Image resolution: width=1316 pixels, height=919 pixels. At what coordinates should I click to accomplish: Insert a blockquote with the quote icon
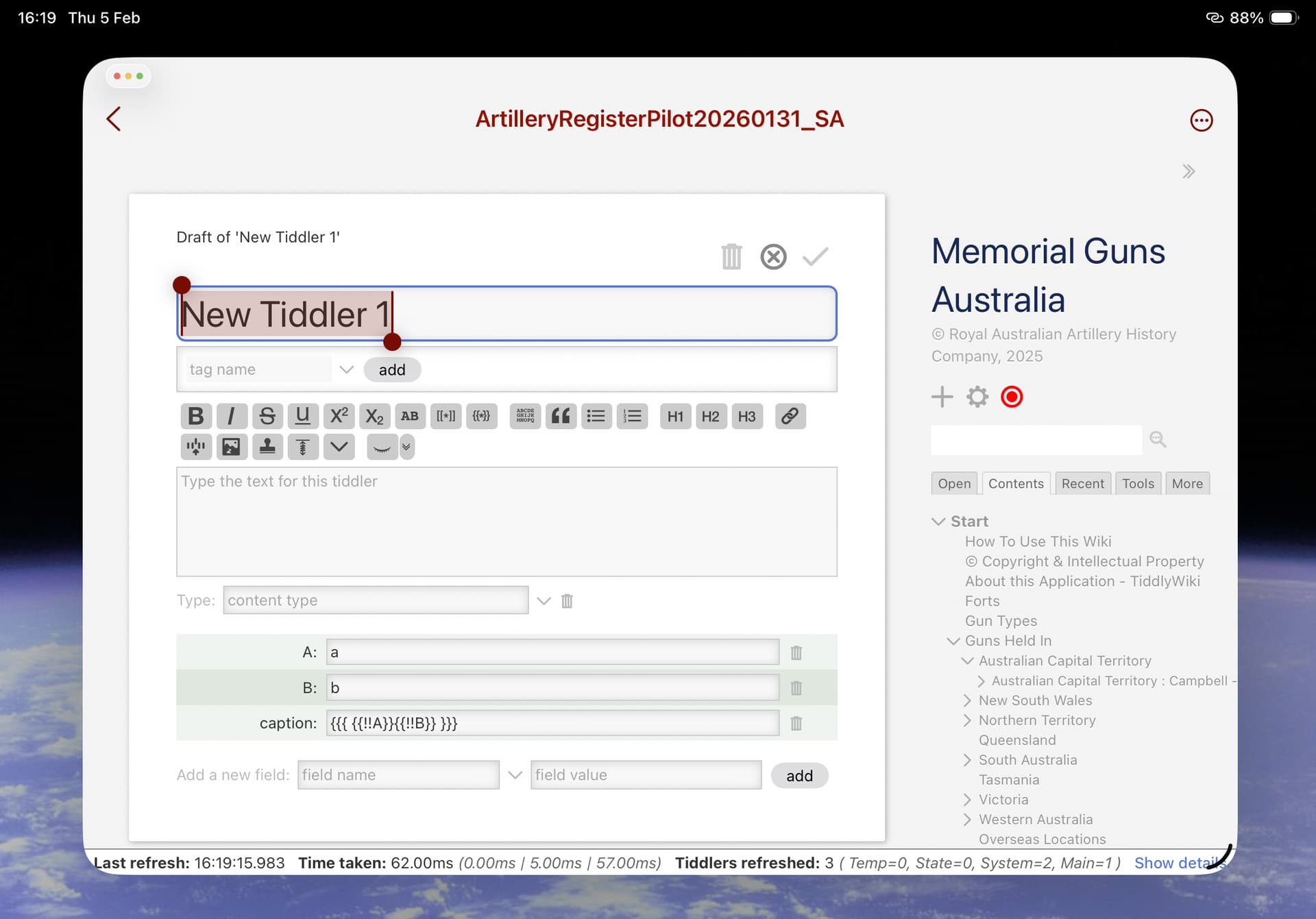(561, 416)
